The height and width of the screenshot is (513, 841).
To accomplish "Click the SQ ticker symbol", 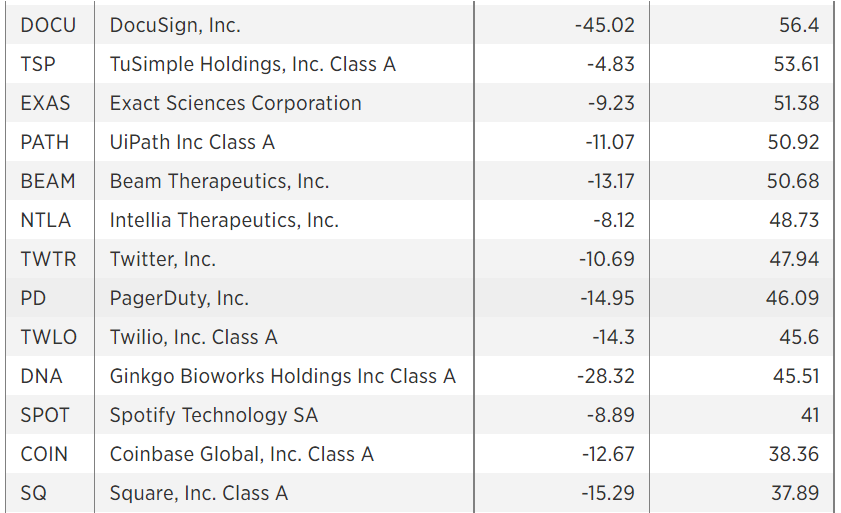I will 33,493.
